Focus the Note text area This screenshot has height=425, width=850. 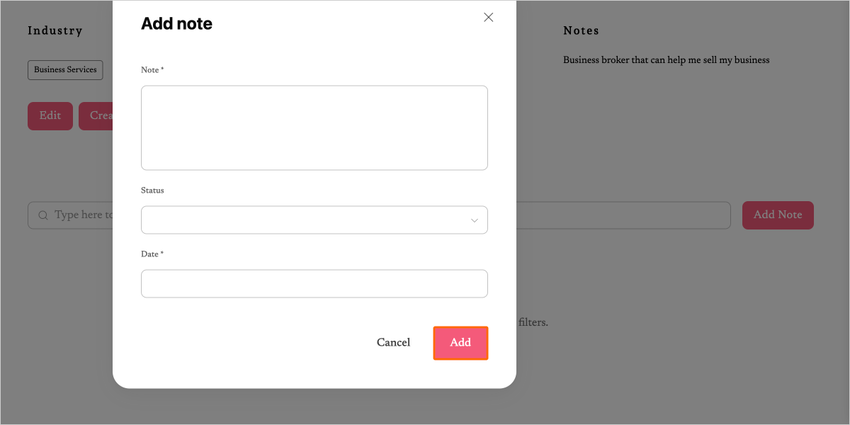pyautogui.click(x=314, y=128)
